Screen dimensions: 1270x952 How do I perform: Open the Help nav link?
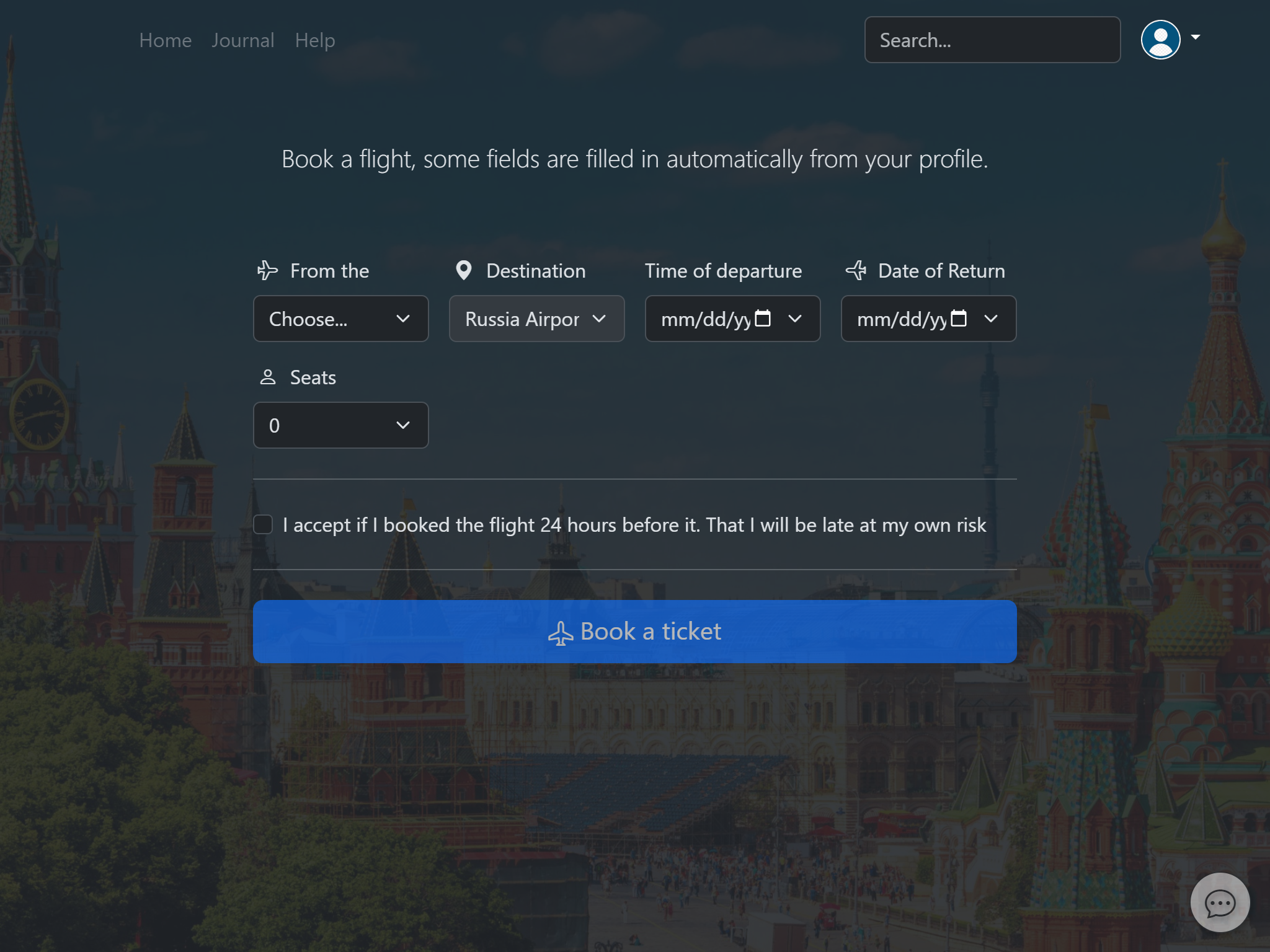coord(315,40)
